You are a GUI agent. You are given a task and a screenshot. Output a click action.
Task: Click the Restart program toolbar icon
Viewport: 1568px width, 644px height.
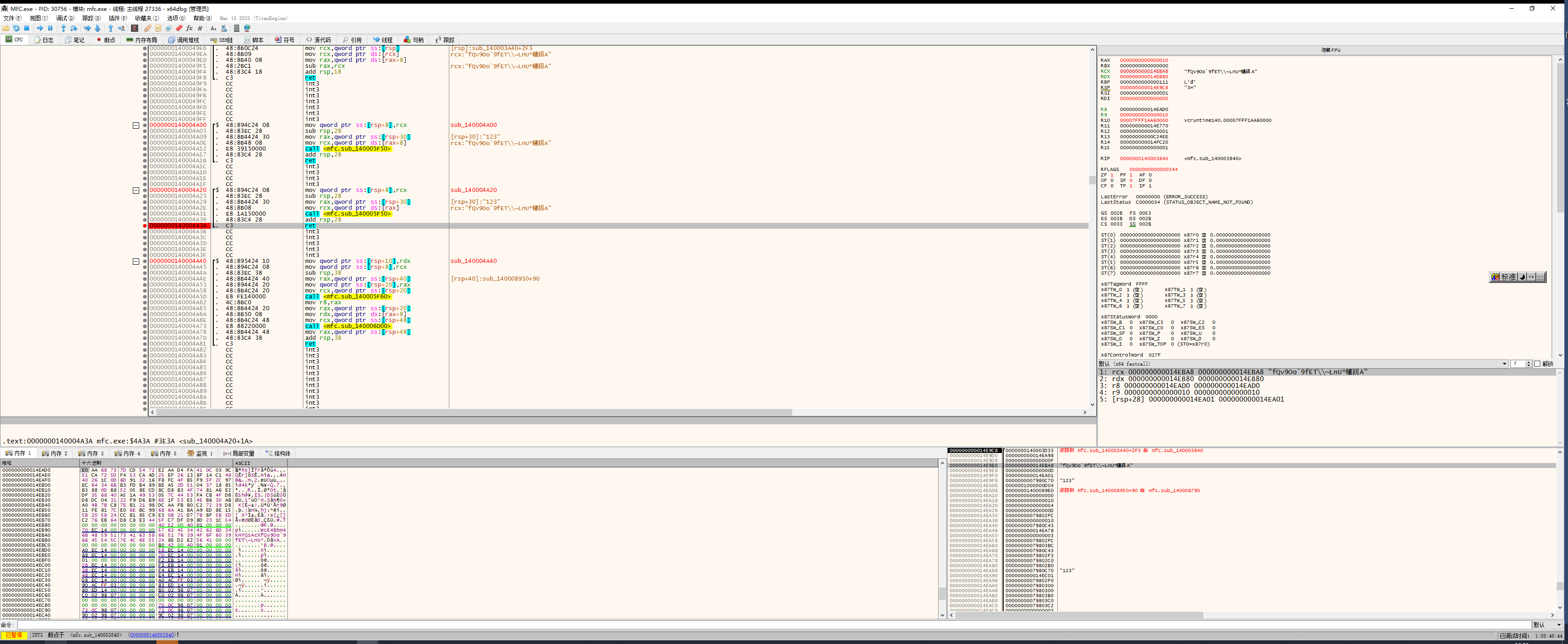16,28
